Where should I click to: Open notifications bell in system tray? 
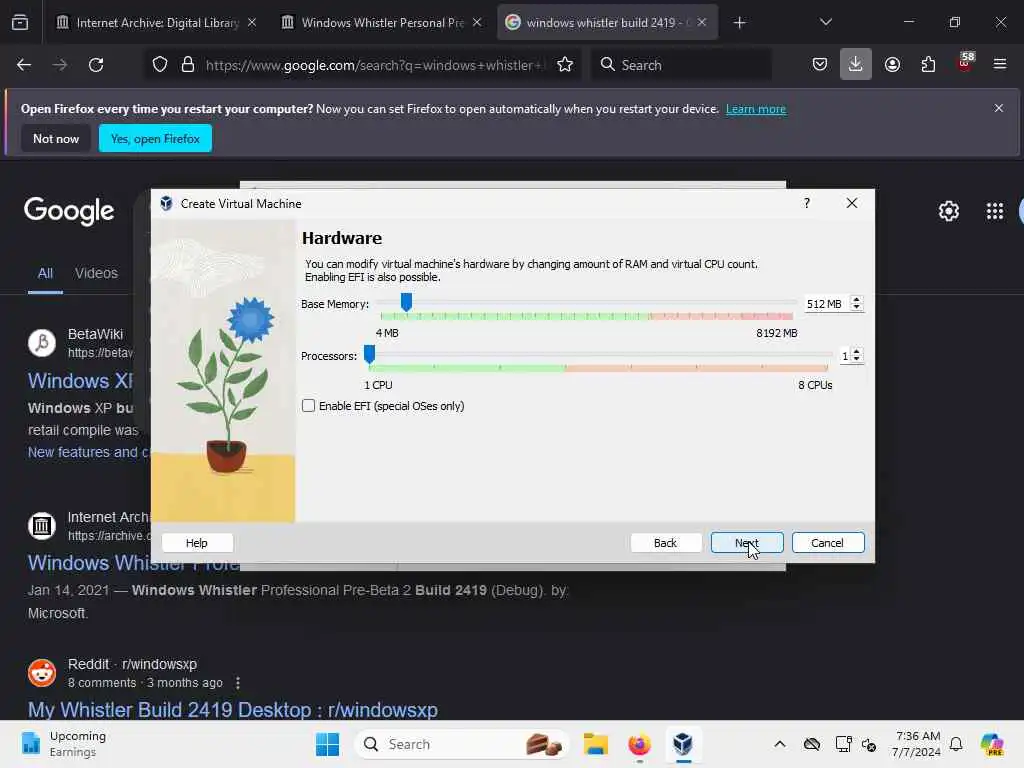click(x=956, y=744)
